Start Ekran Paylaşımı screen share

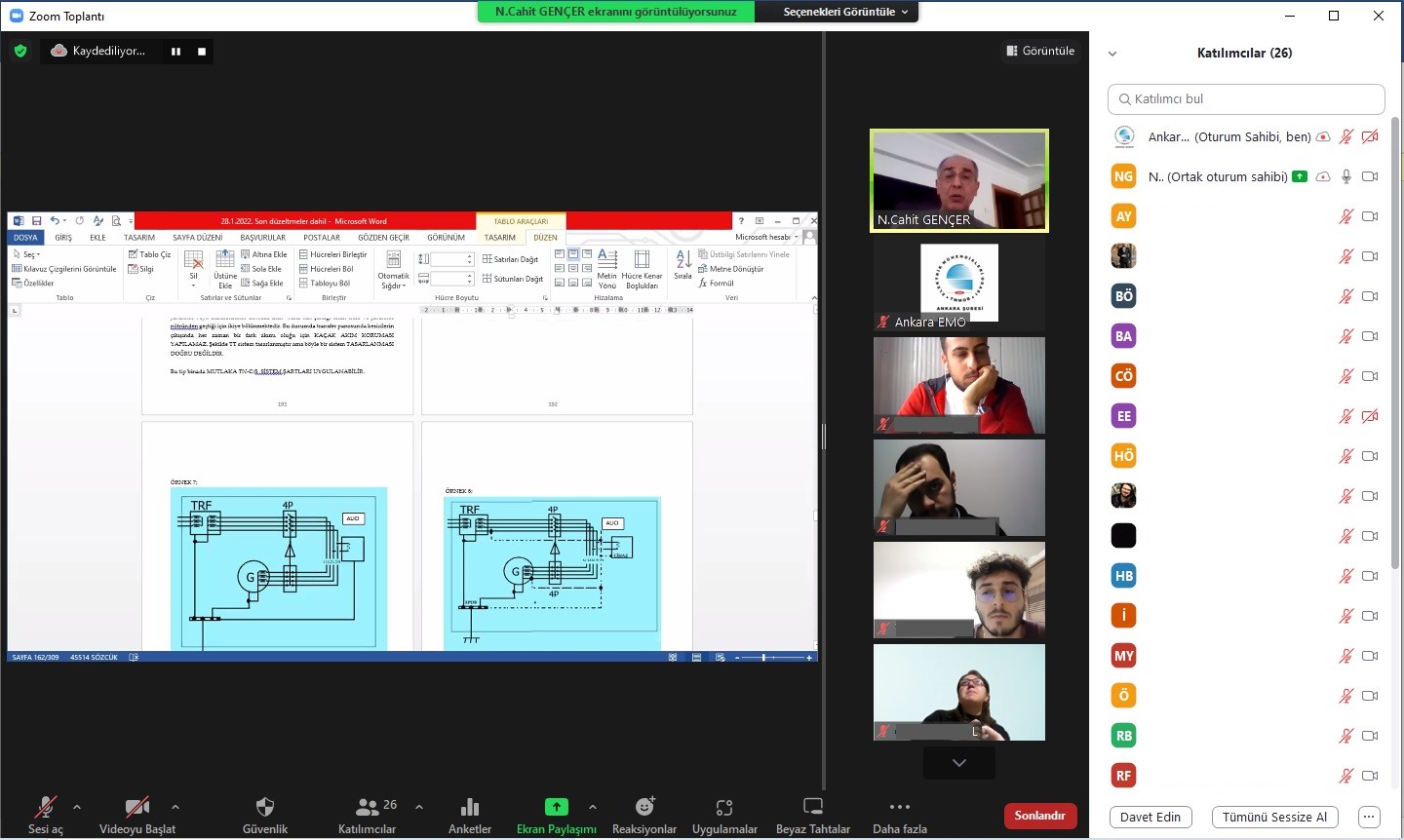[x=556, y=815]
